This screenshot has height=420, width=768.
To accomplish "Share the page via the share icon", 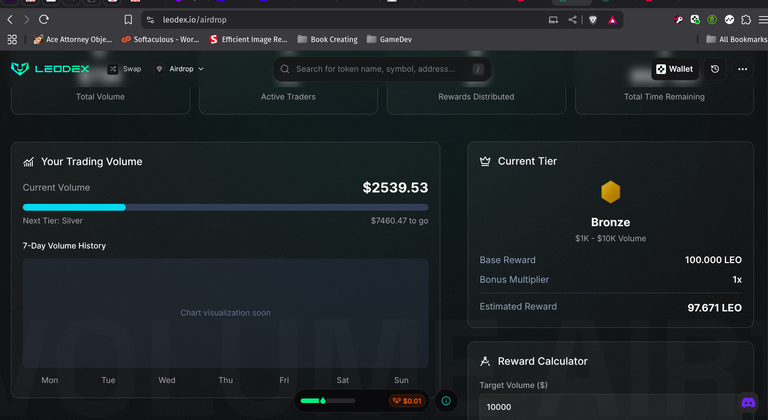I will point(572,20).
